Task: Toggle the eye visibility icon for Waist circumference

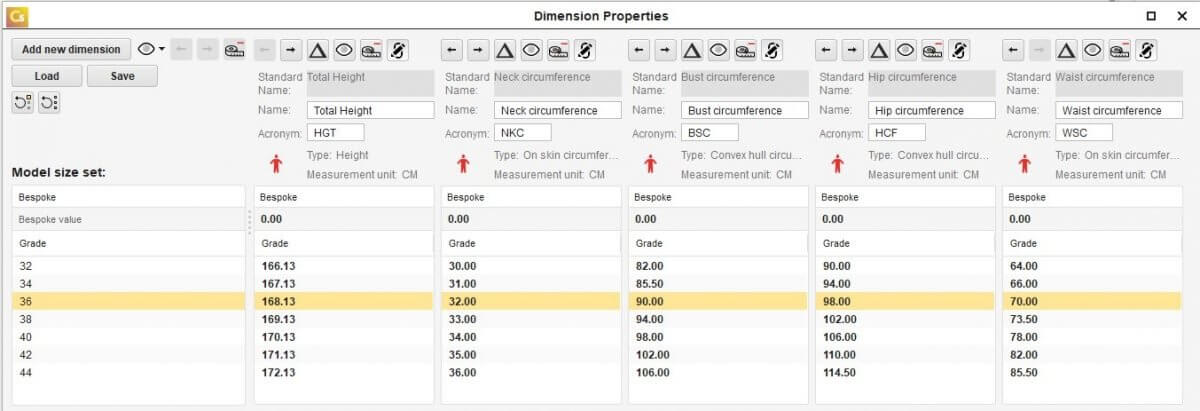Action: click(1094, 49)
